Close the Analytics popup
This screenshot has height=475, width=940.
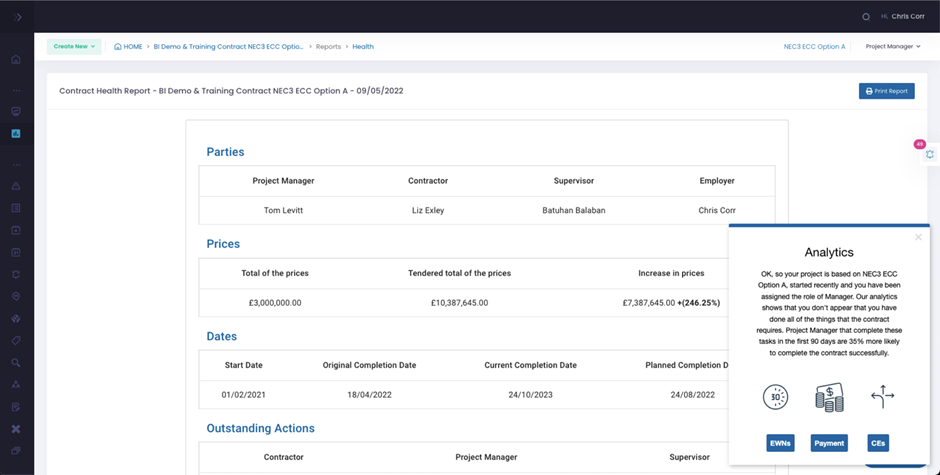coord(918,238)
